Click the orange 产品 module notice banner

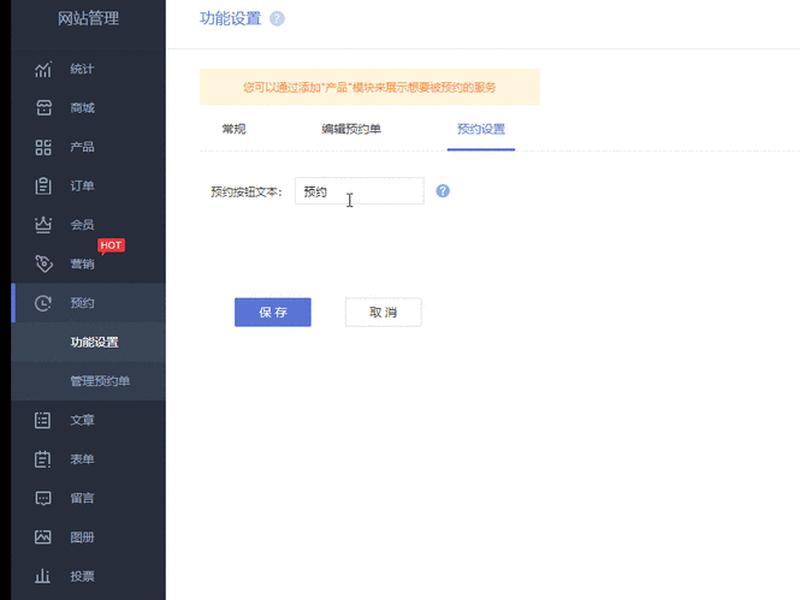[x=369, y=87]
